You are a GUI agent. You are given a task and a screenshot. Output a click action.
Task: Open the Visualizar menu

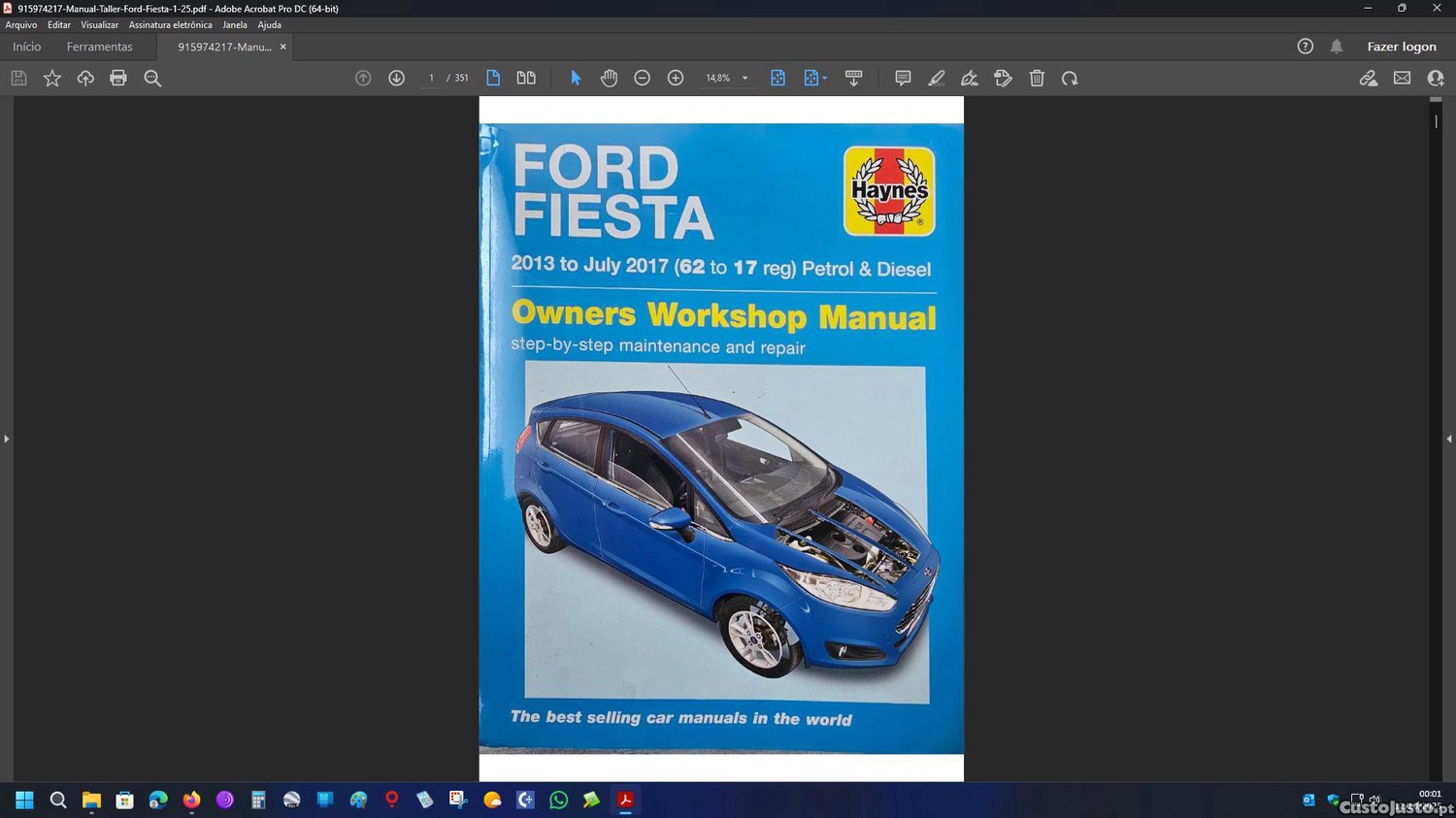click(99, 25)
